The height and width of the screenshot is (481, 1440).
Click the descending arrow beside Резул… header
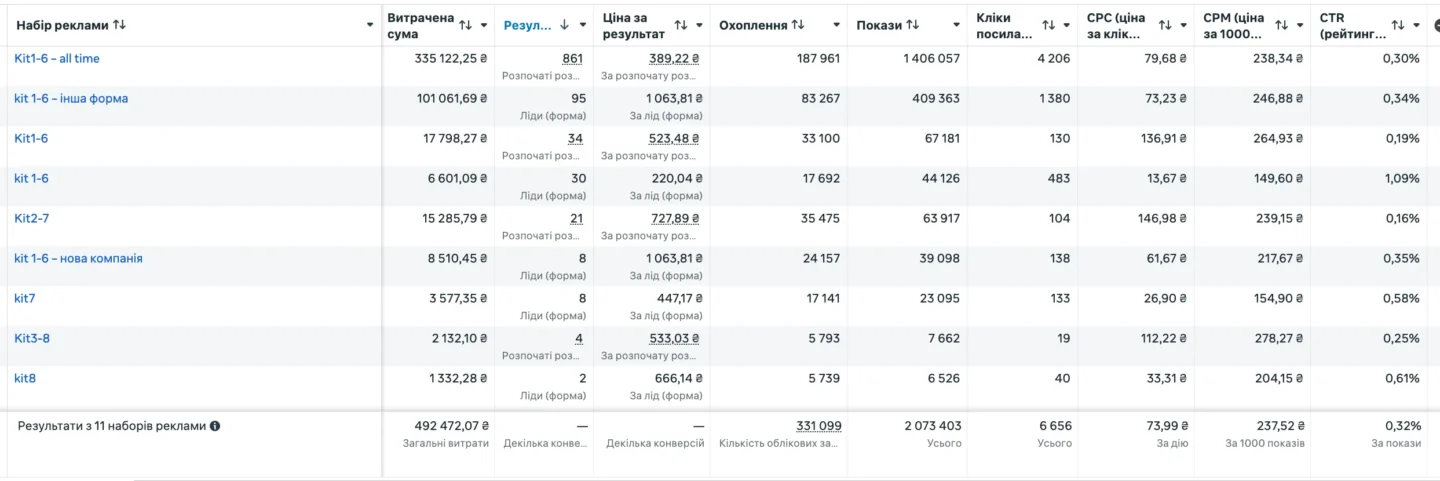pos(564,25)
